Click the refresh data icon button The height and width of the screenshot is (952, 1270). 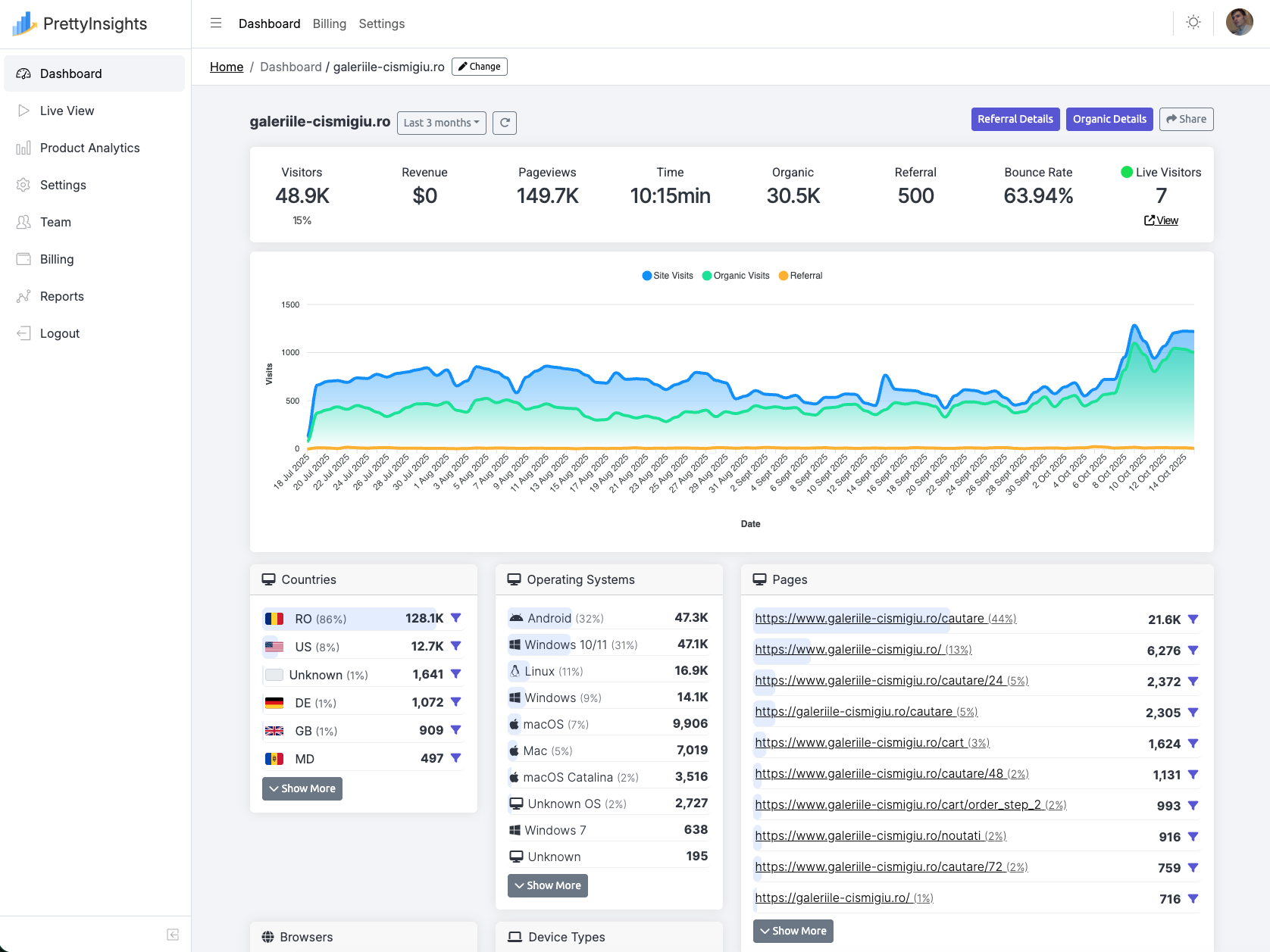click(505, 123)
